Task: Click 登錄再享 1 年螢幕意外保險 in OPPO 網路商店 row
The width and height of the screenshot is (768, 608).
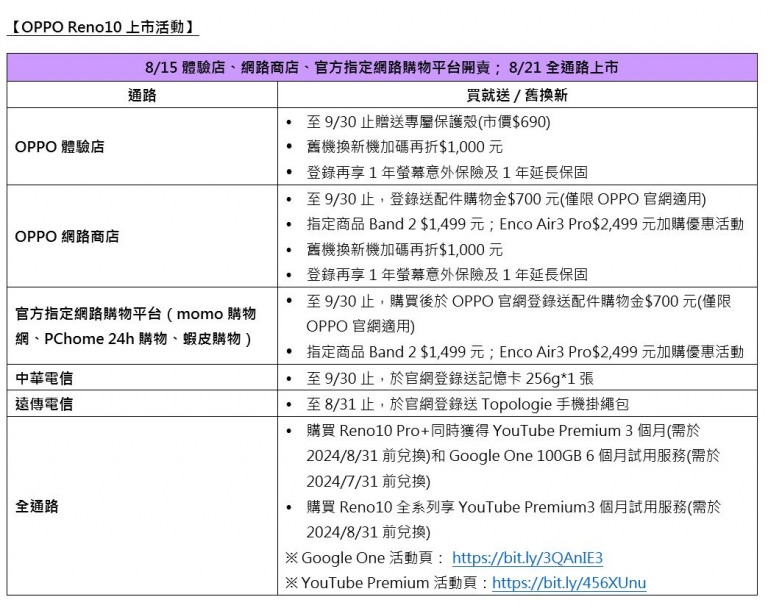Action: point(447,274)
